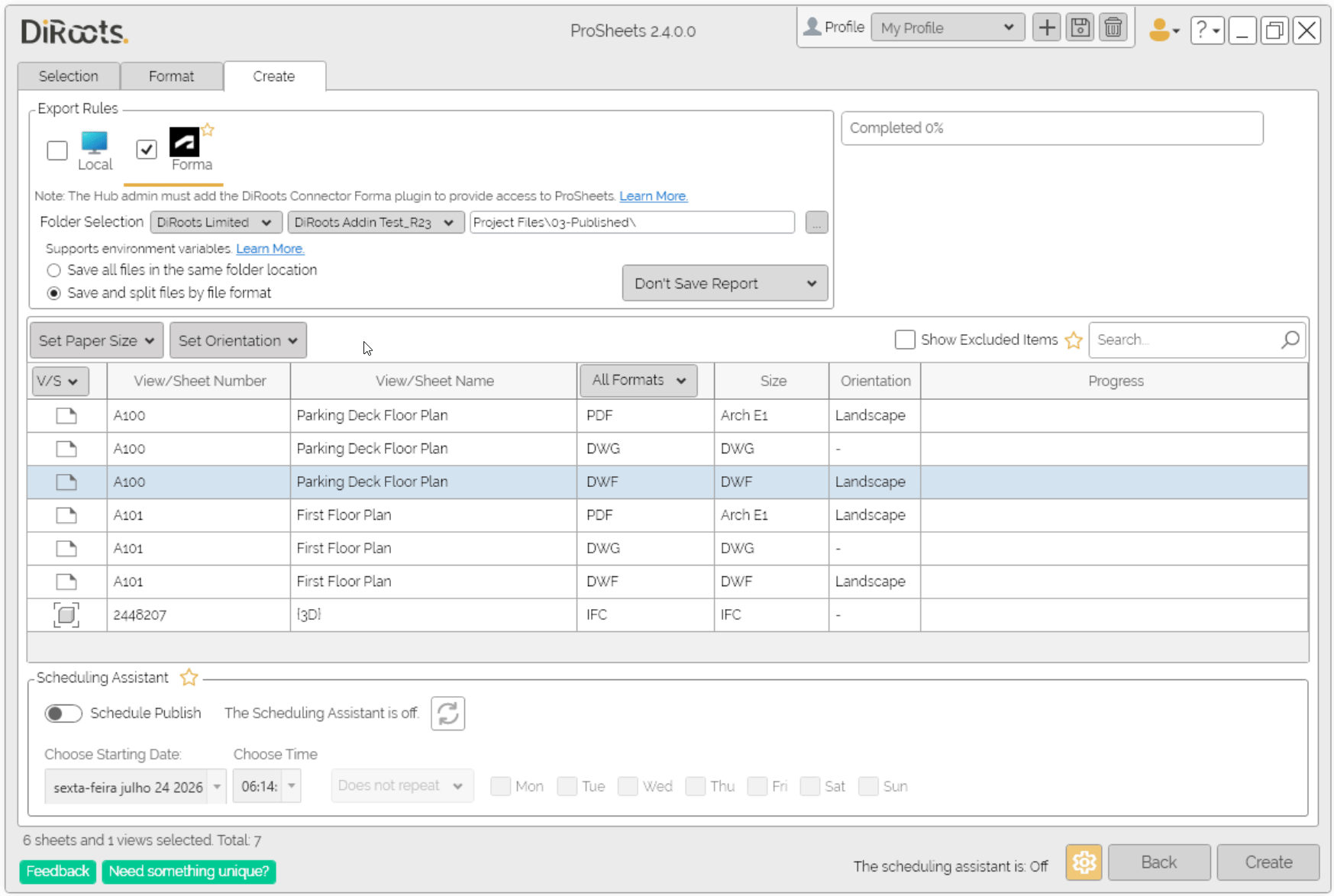Open settings with orange gear icon
1334x896 pixels.
tap(1084, 862)
